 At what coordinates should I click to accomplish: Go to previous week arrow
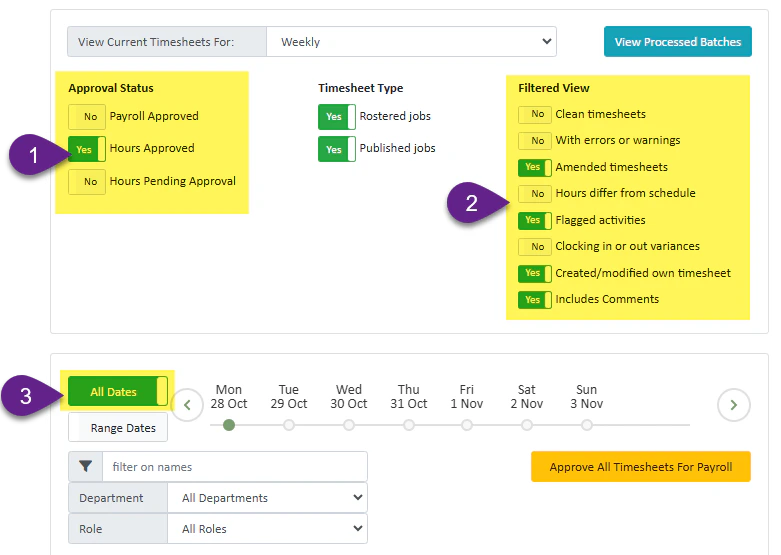click(187, 405)
